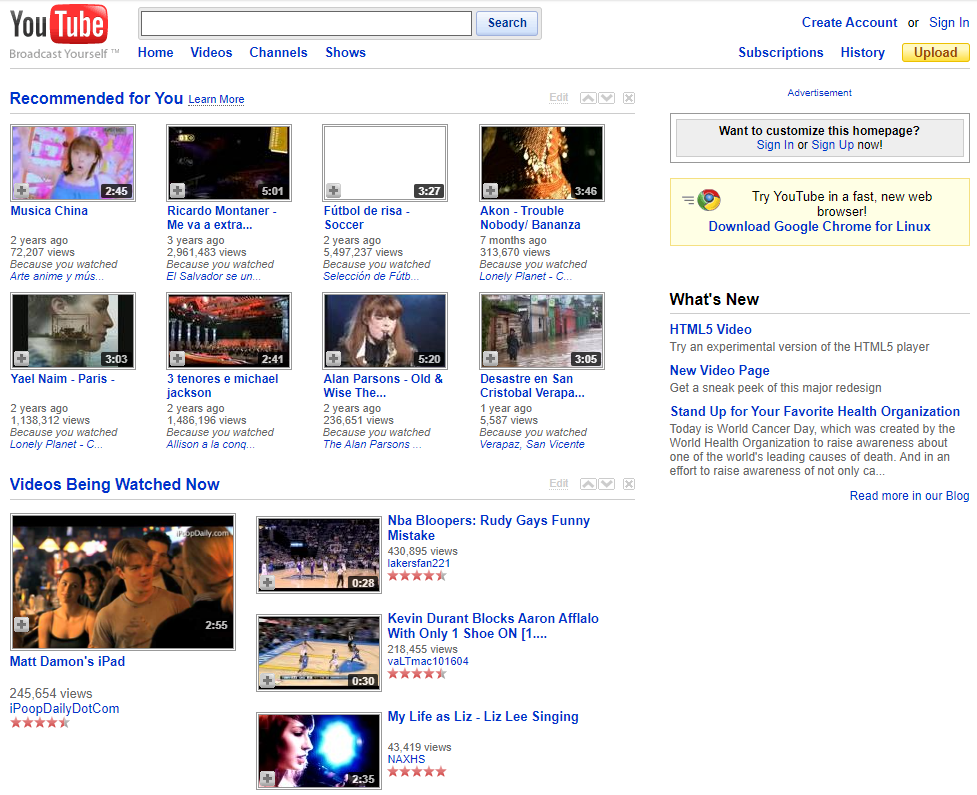The width and height of the screenshot is (977, 795).
Task: Open vaLTmac101604 channel link
Action: coord(428,661)
